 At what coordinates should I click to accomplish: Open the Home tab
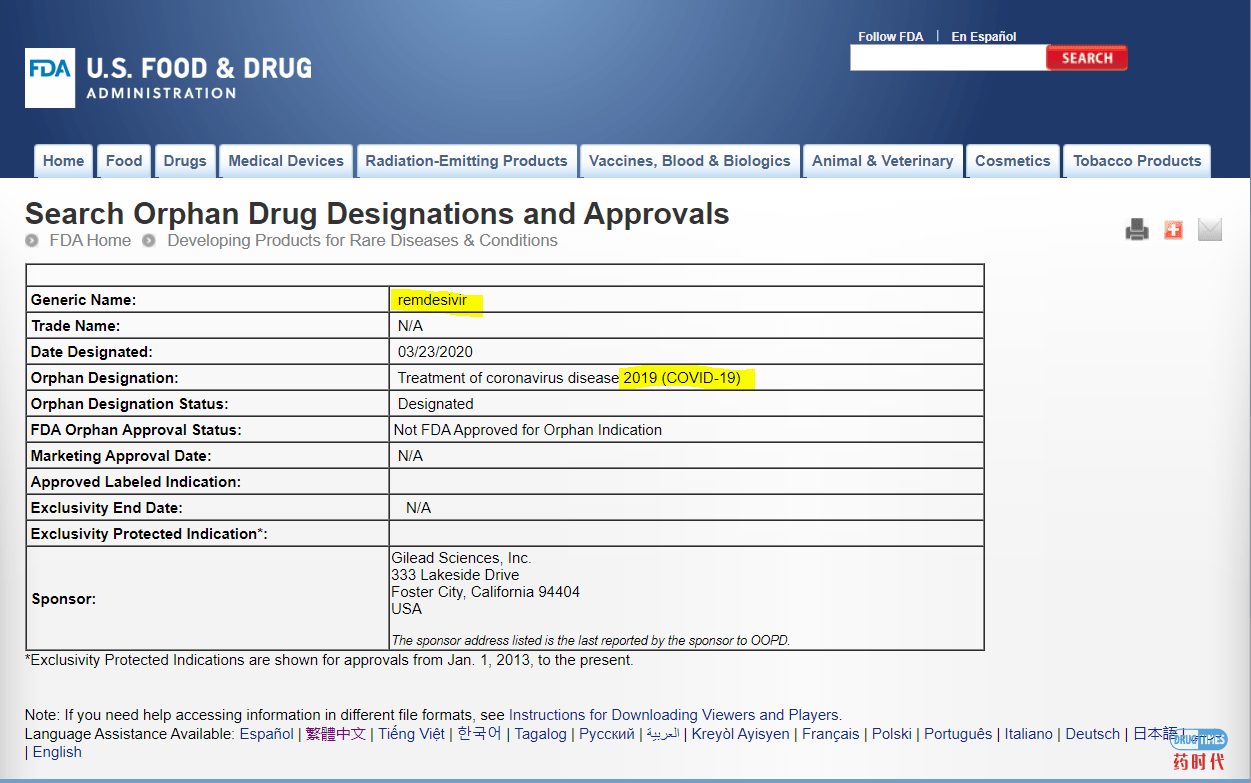coord(63,161)
